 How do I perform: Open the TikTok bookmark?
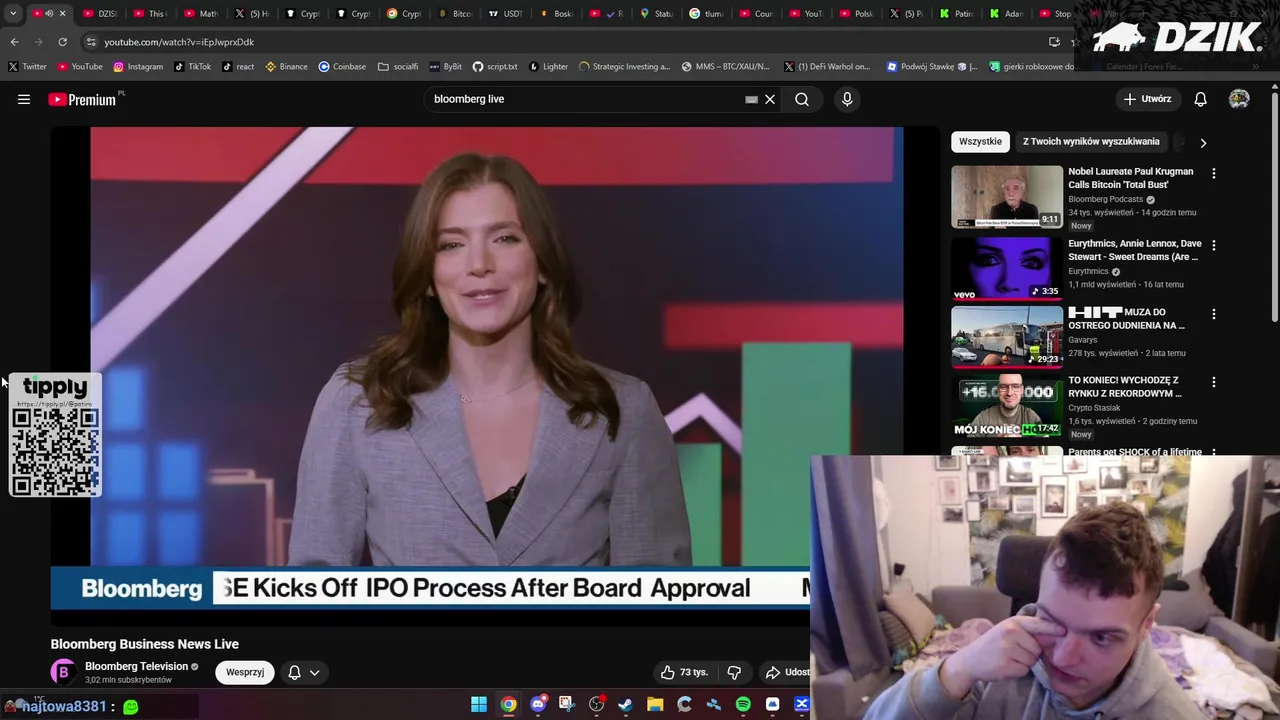point(192,67)
